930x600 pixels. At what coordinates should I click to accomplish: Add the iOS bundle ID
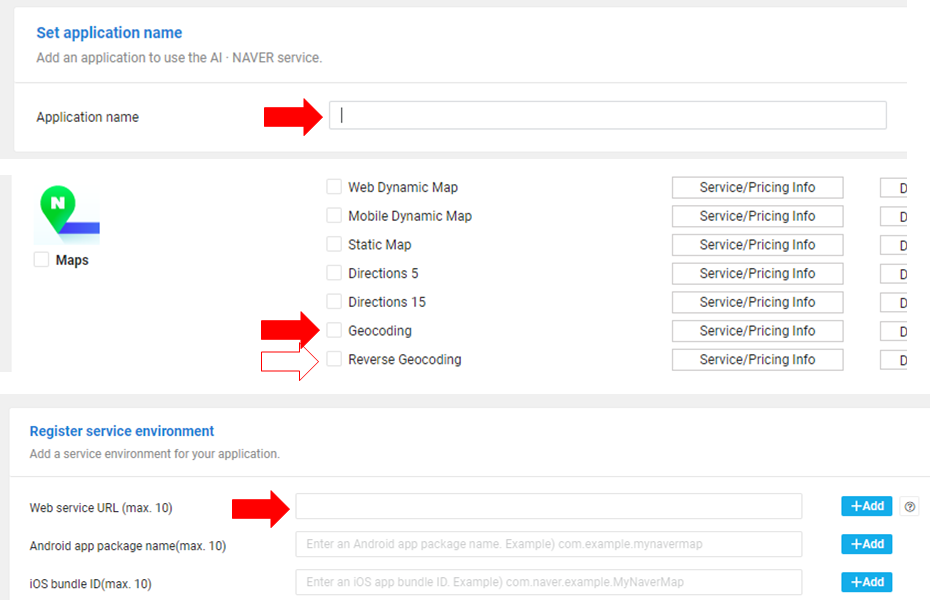tap(867, 582)
